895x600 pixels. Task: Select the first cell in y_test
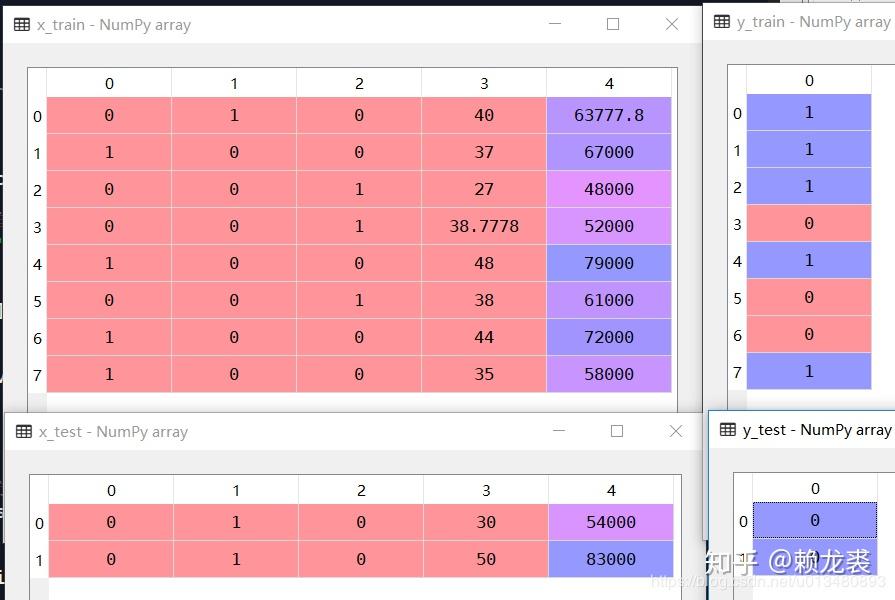tap(815, 520)
